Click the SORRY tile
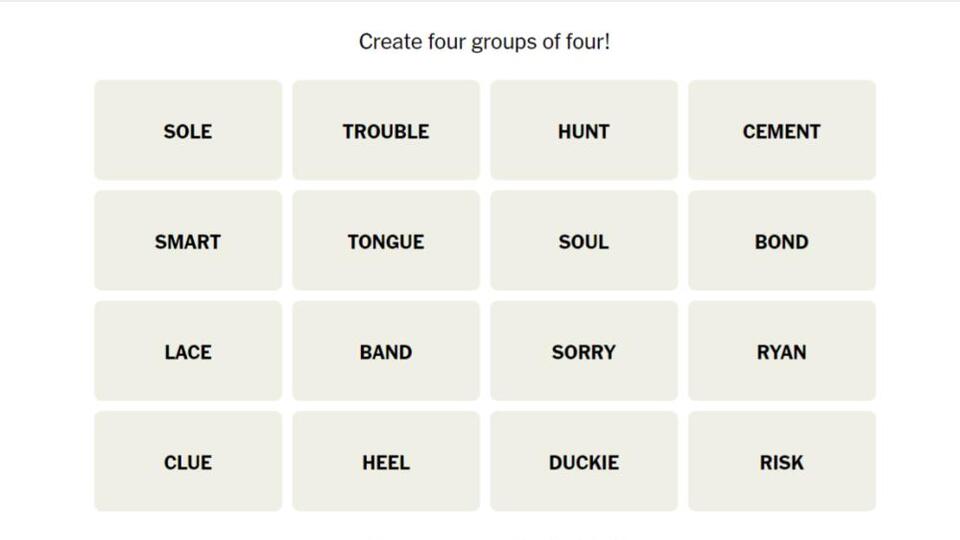The width and height of the screenshot is (960, 540). coord(583,352)
